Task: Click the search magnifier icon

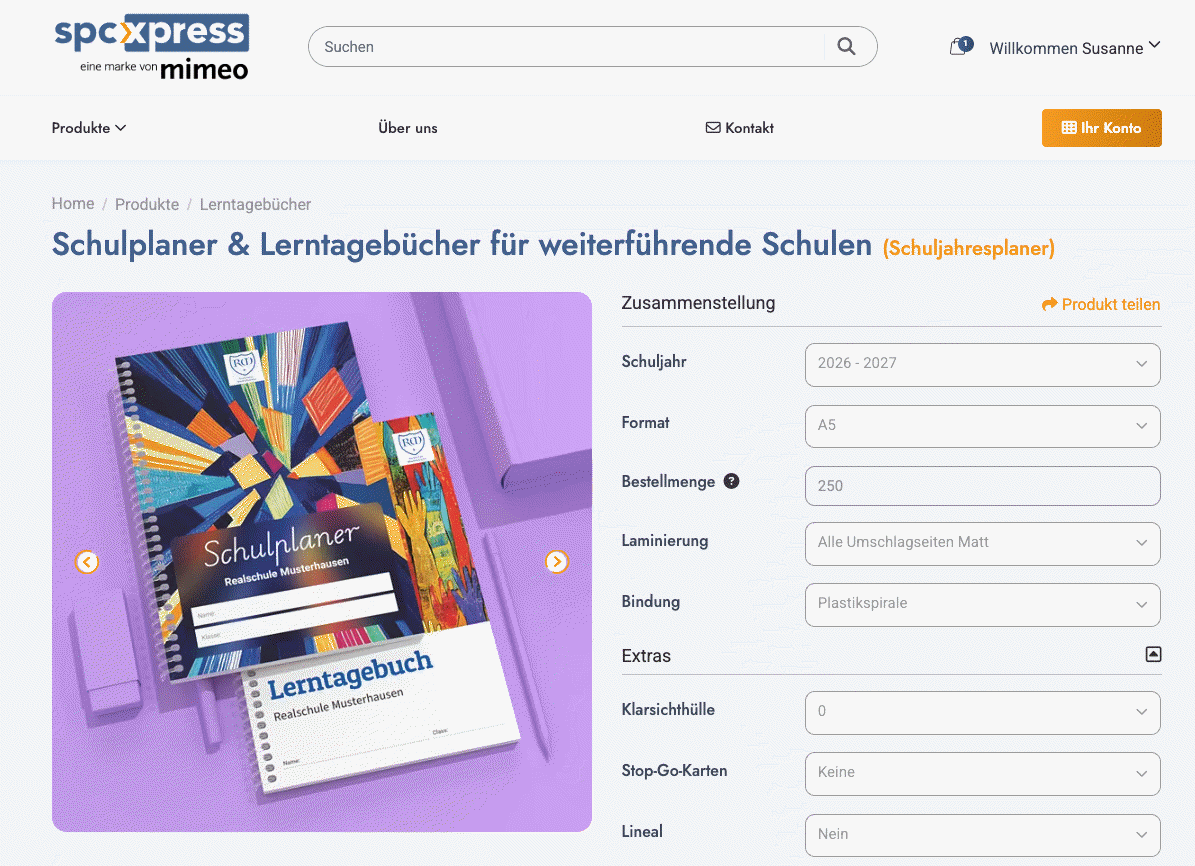Action: tap(846, 47)
